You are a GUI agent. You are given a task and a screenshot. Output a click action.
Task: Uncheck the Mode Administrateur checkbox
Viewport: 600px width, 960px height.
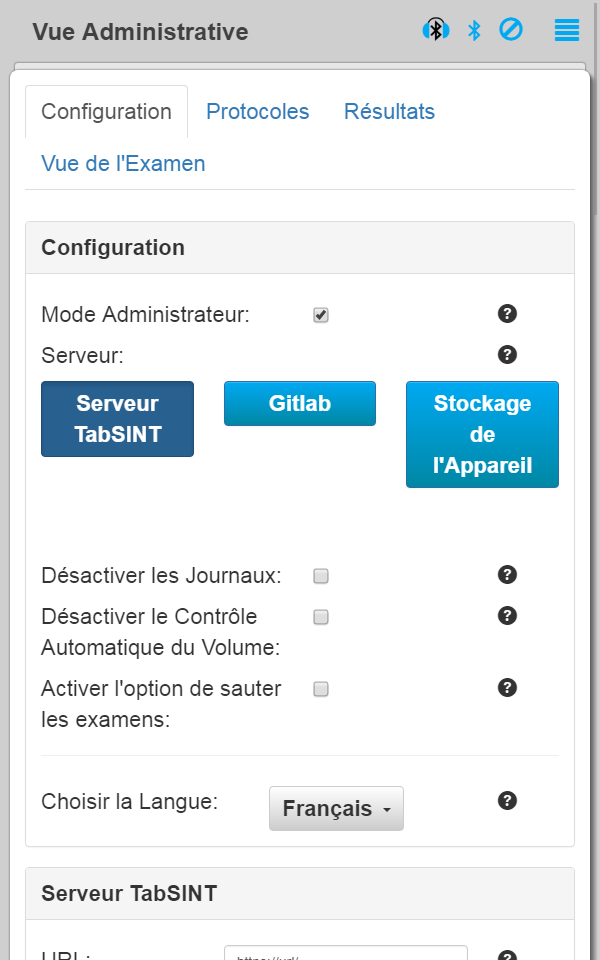pyautogui.click(x=321, y=315)
